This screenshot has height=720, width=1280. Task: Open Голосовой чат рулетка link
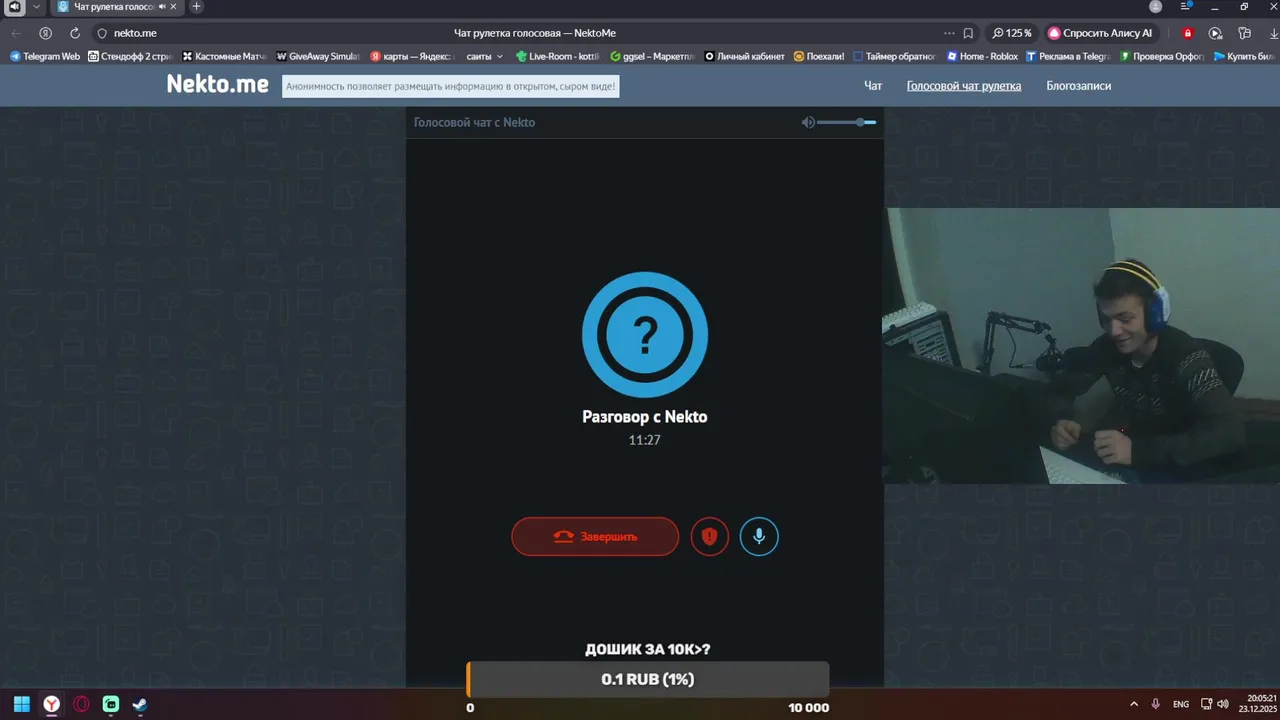[x=964, y=86]
